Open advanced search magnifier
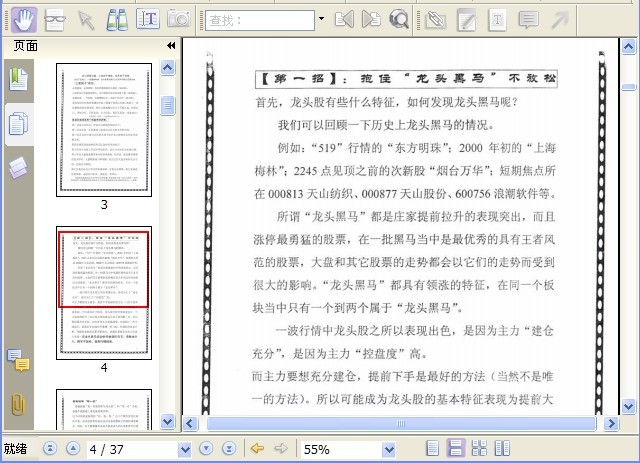This screenshot has width=640, height=463. click(x=399, y=20)
